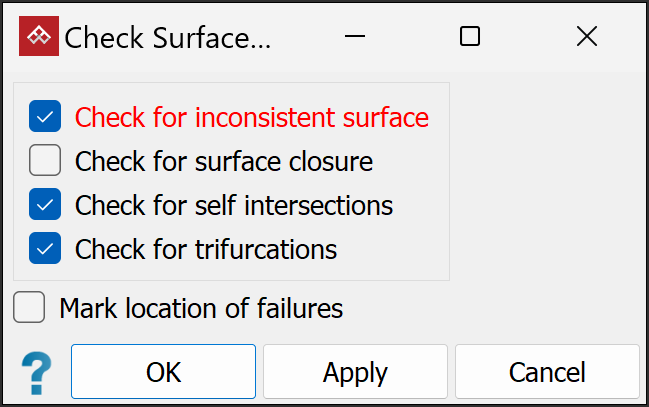Cancel the surface check dialog

coord(547,372)
